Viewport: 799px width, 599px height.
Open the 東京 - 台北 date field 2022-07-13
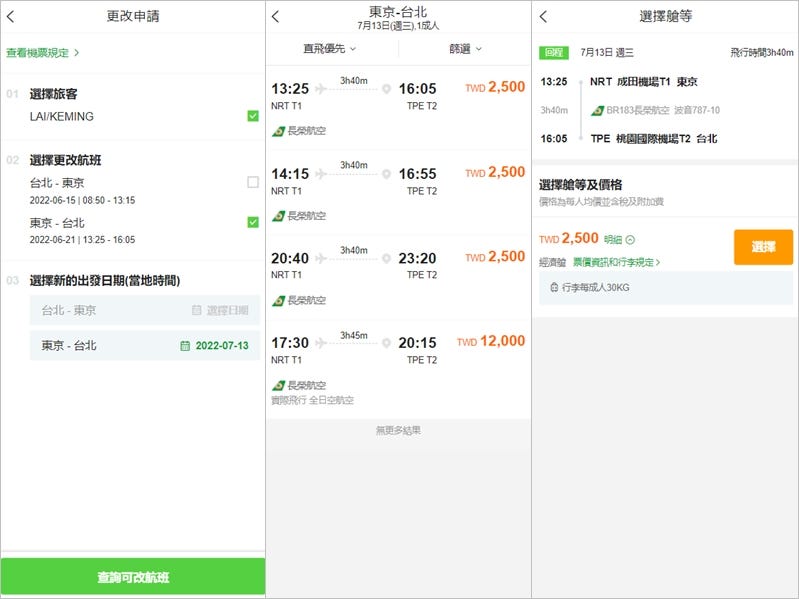pos(145,345)
